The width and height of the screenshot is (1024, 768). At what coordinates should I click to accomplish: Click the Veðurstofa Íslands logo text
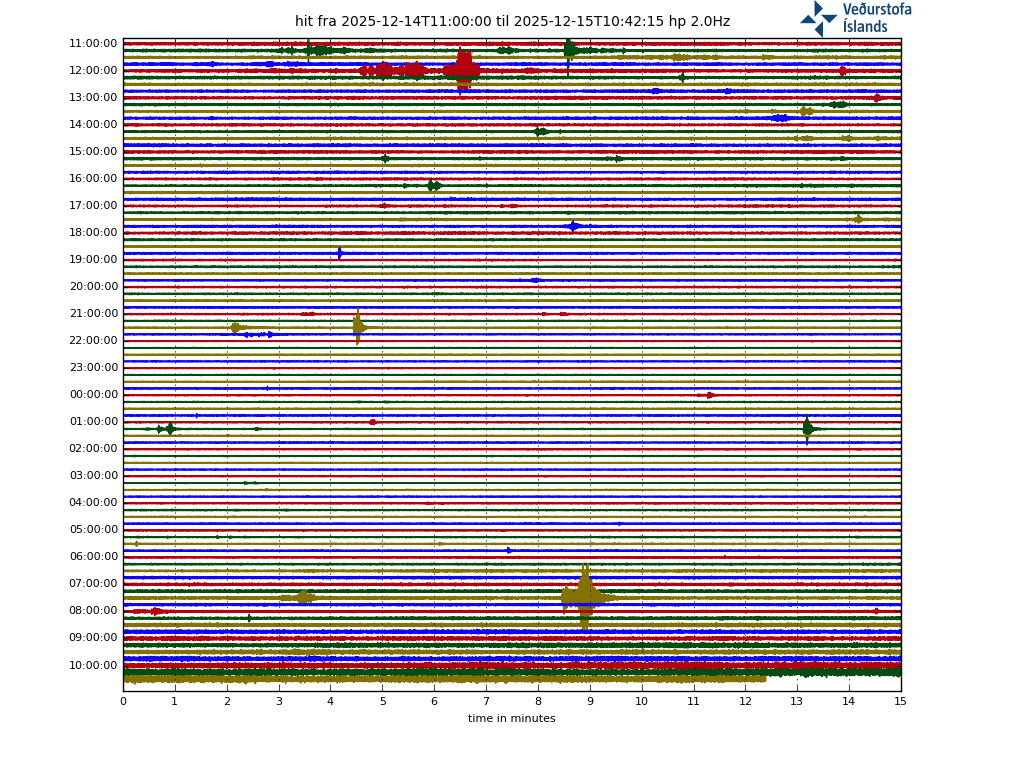point(877,18)
